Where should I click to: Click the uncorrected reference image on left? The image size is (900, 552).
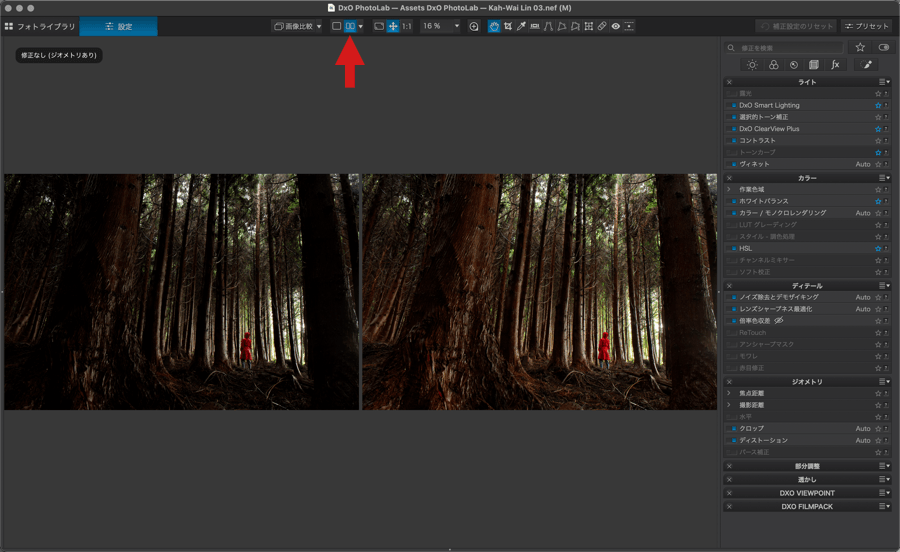point(181,292)
